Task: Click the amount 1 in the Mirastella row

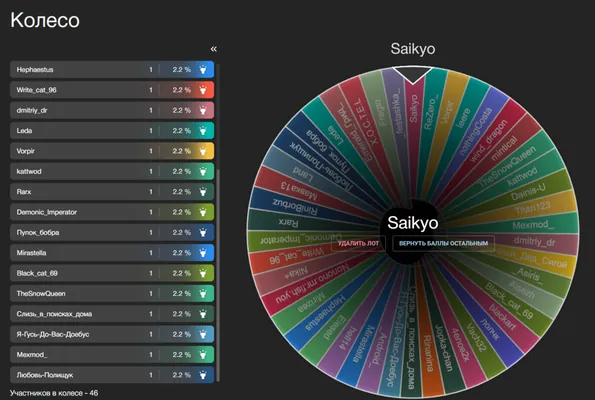Action: [151, 253]
